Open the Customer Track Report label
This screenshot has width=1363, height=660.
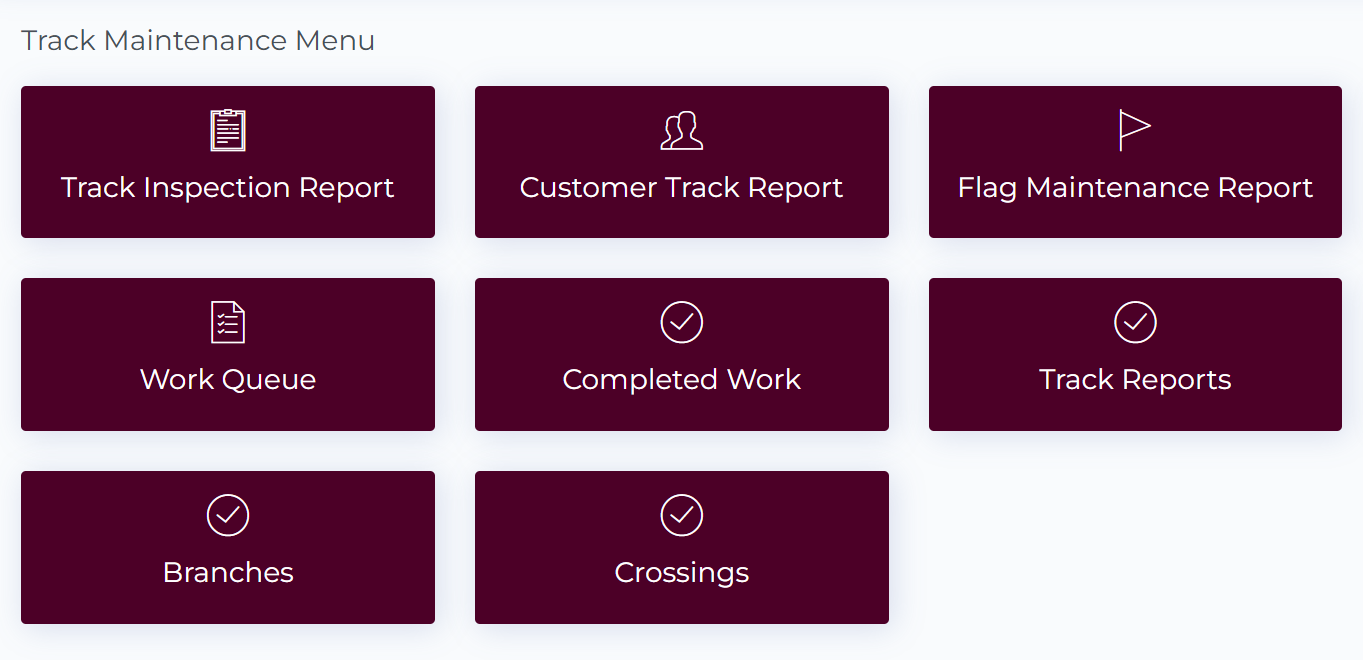coord(682,188)
